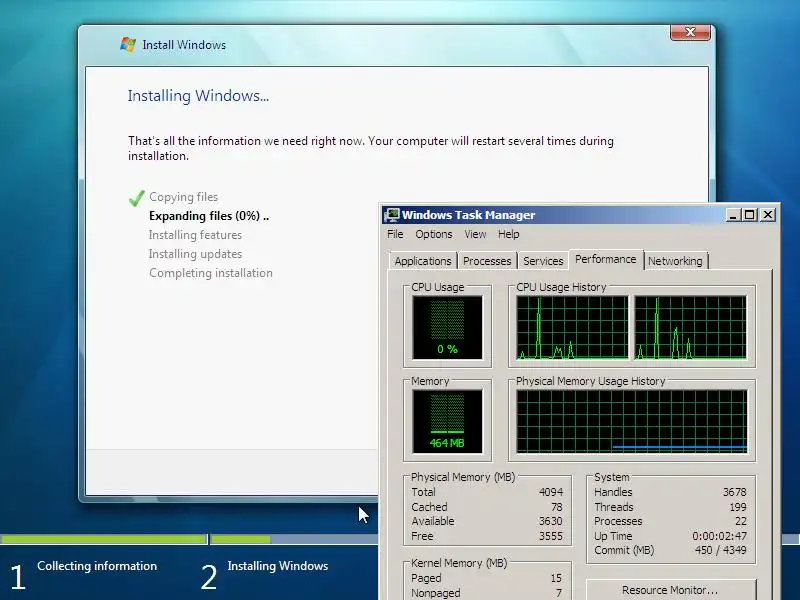Click the 'Installing Windows' stage label at bottom
800x600 pixels.
tap(278, 566)
